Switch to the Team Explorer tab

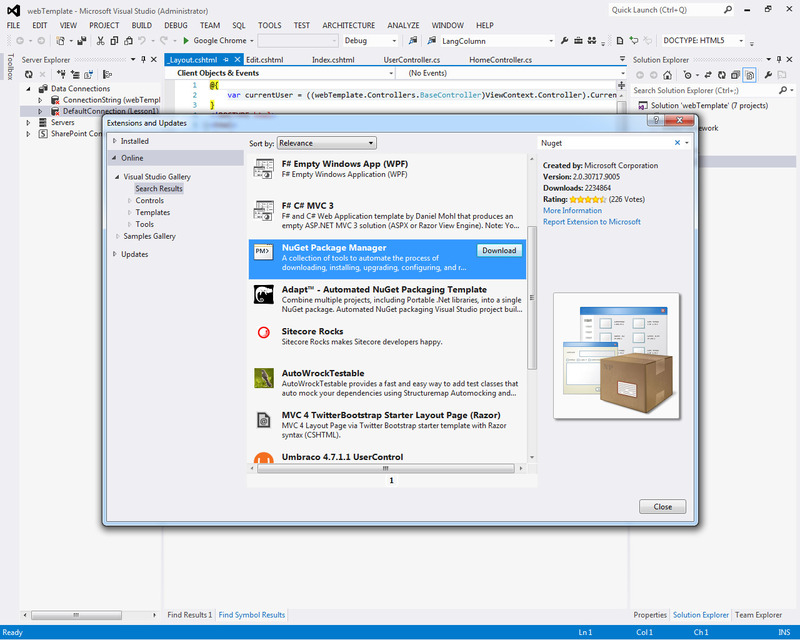tap(758, 615)
